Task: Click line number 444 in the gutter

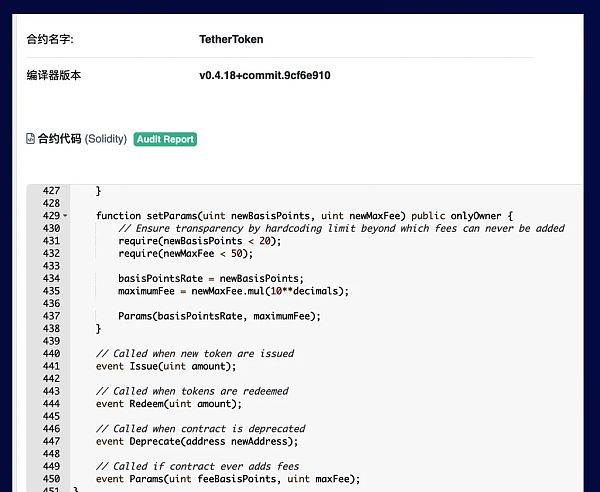Action: coord(51,404)
